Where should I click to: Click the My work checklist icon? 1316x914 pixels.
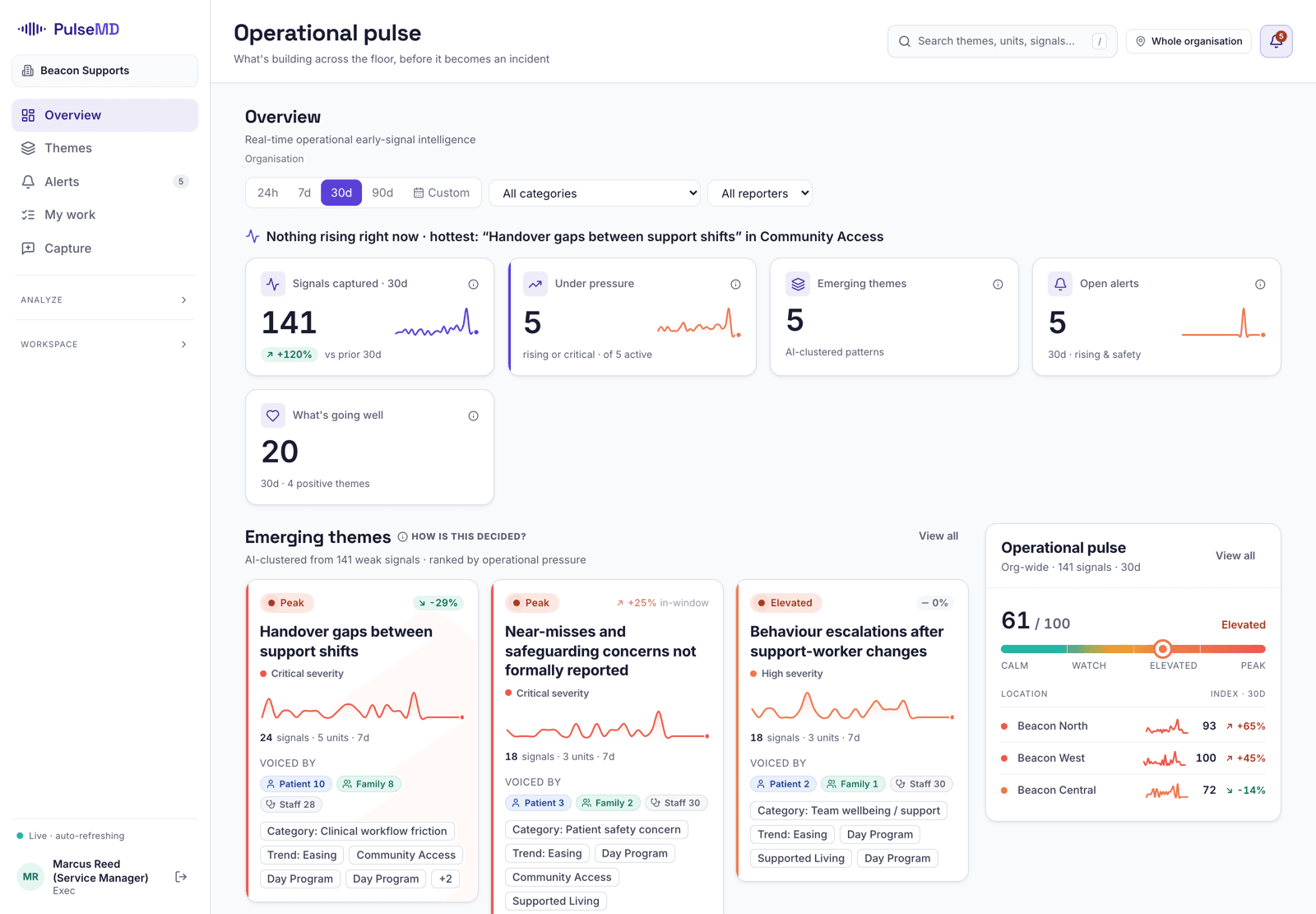pyautogui.click(x=28, y=215)
